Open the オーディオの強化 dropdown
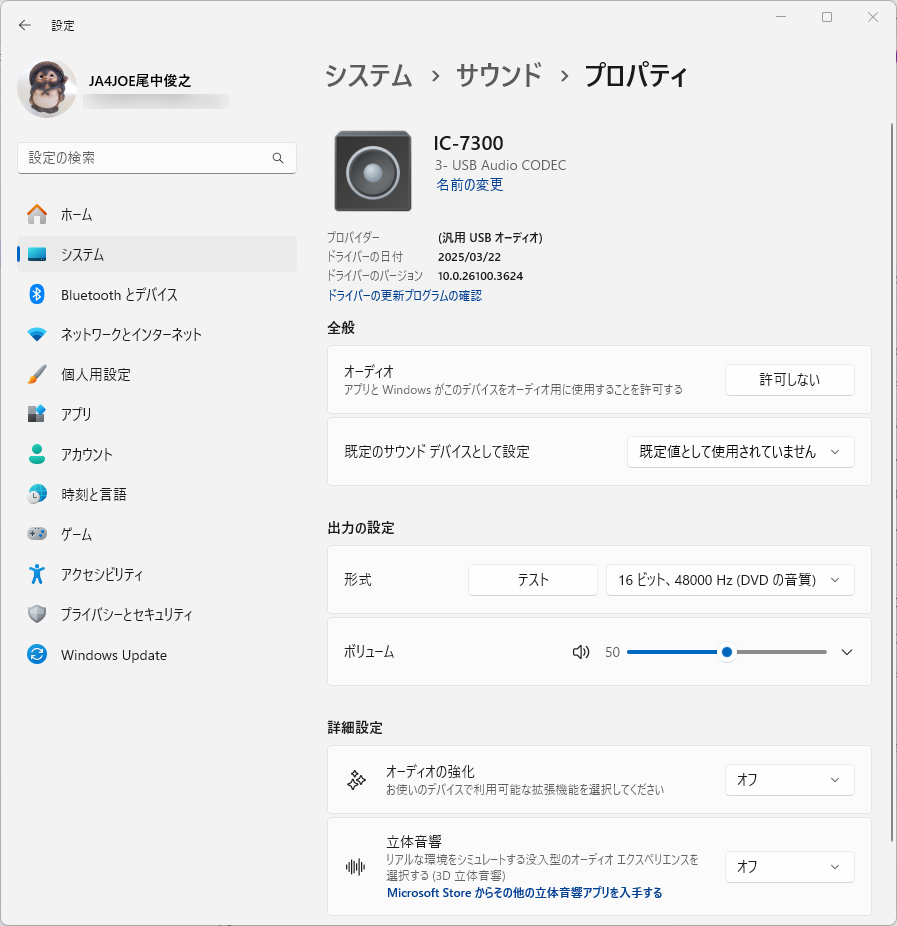The height and width of the screenshot is (926, 897). pos(790,780)
